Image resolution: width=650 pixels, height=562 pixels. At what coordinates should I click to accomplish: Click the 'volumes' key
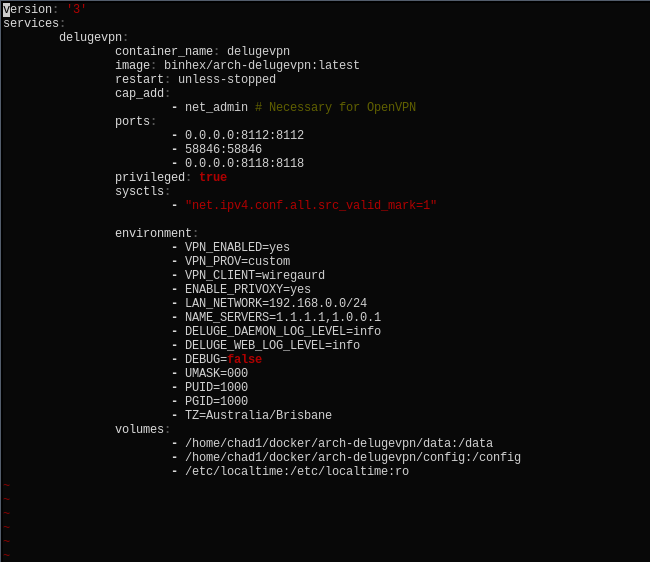pos(139,429)
